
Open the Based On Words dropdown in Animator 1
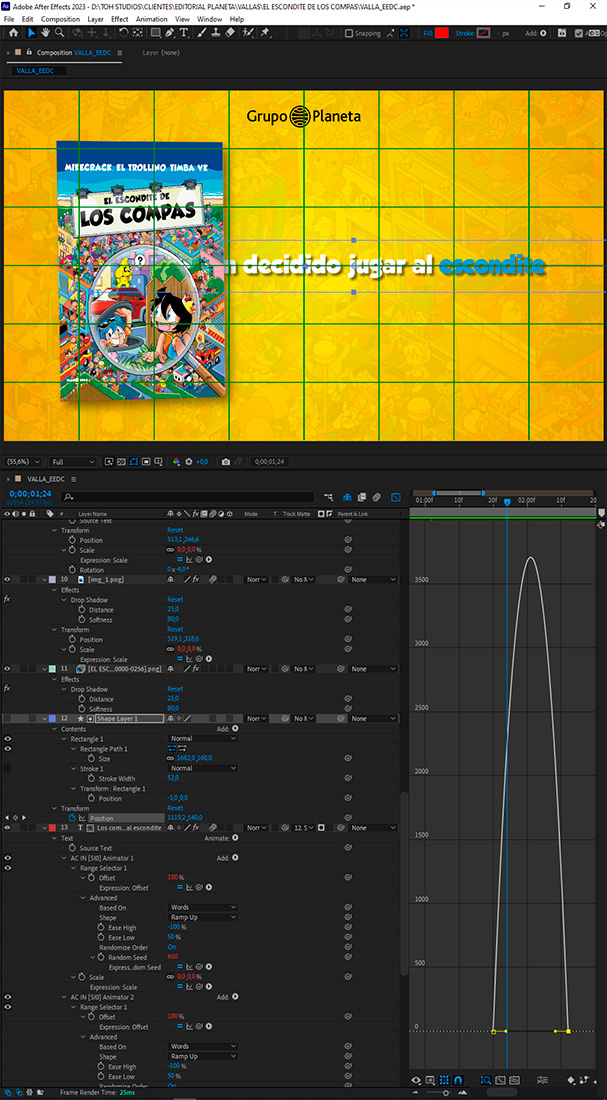coord(203,907)
